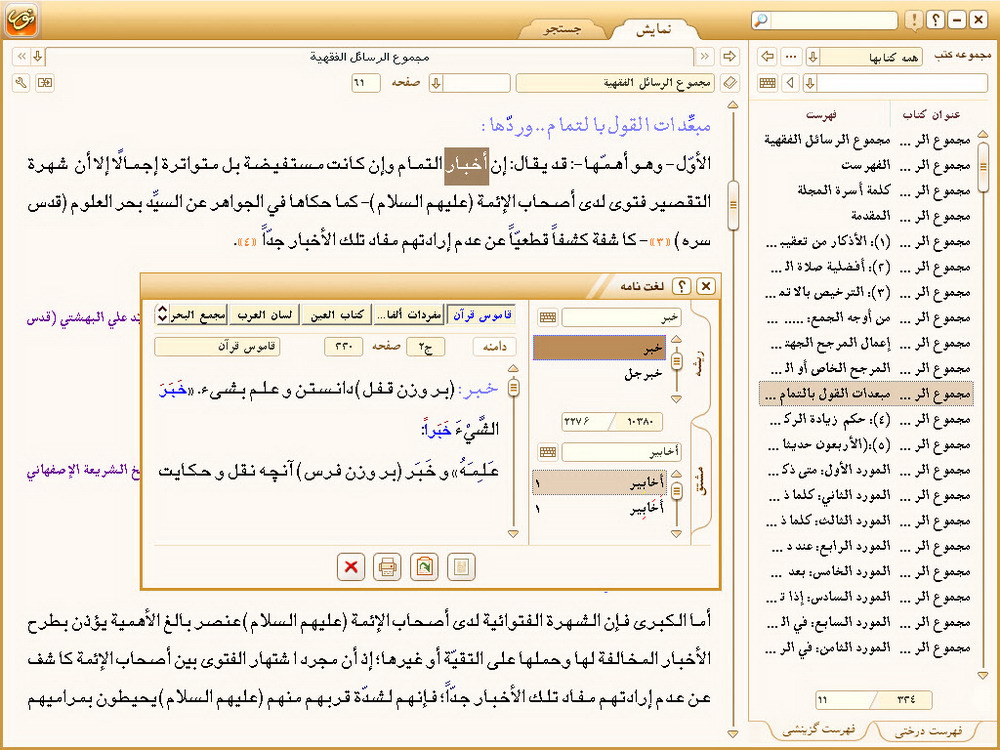Click the dictionary tabs scroll stepper

pos(162,313)
